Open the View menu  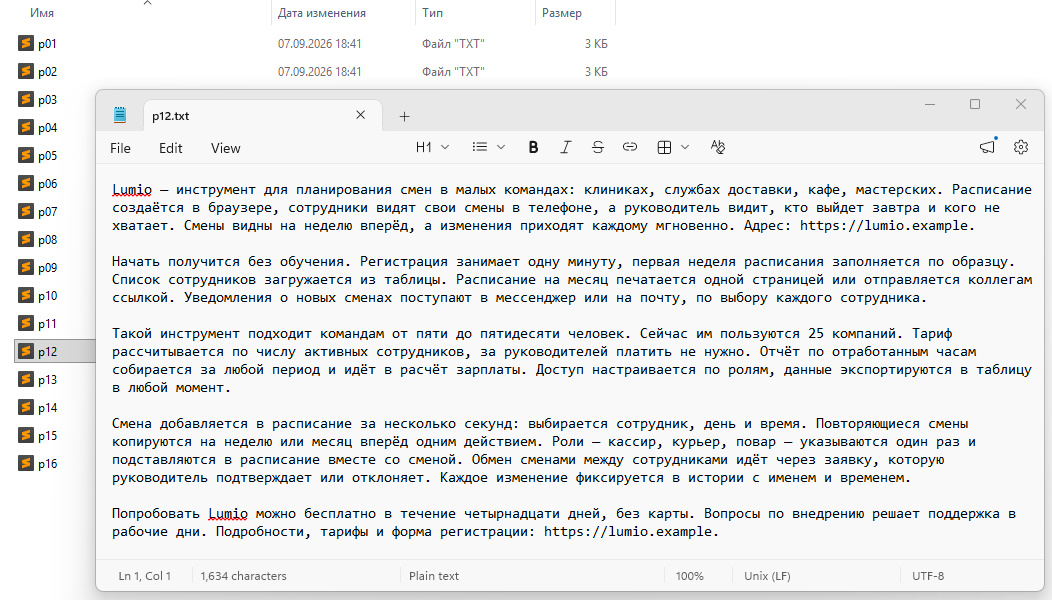225,148
